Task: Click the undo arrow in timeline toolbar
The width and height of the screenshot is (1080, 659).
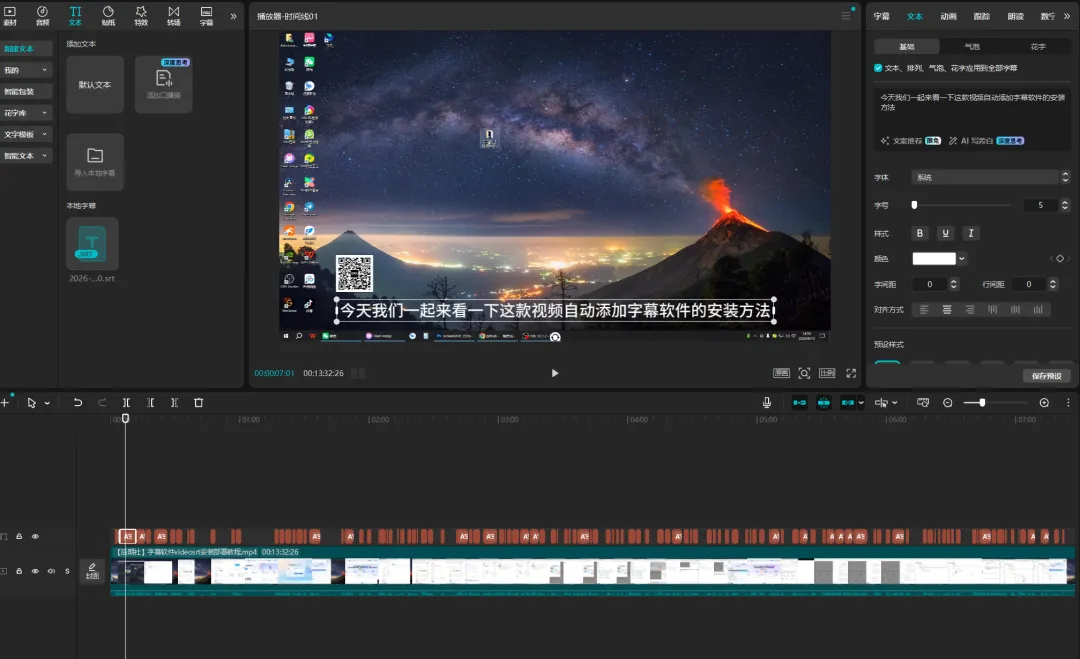Action: pos(78,403)
